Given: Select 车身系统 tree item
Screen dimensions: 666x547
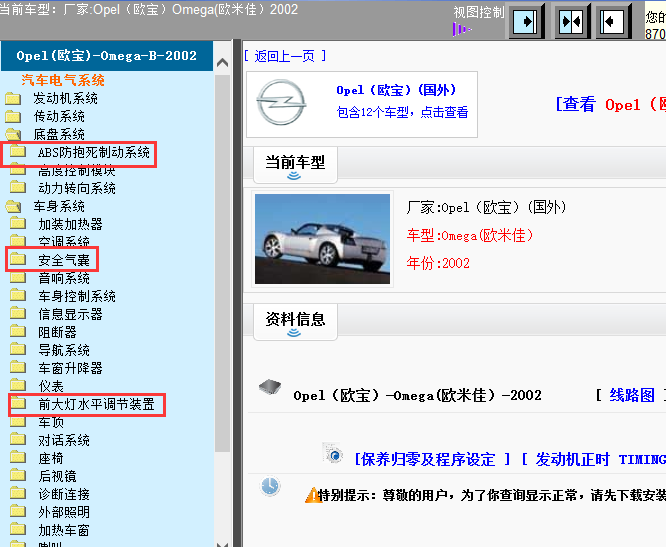Looking at the screenshot, I should click(x=59, y=206).
